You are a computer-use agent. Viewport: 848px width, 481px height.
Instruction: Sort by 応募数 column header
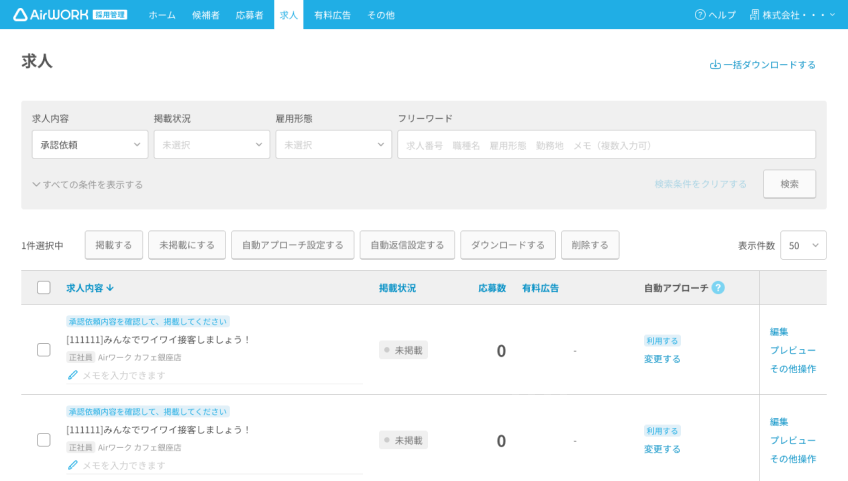point(492,288)
